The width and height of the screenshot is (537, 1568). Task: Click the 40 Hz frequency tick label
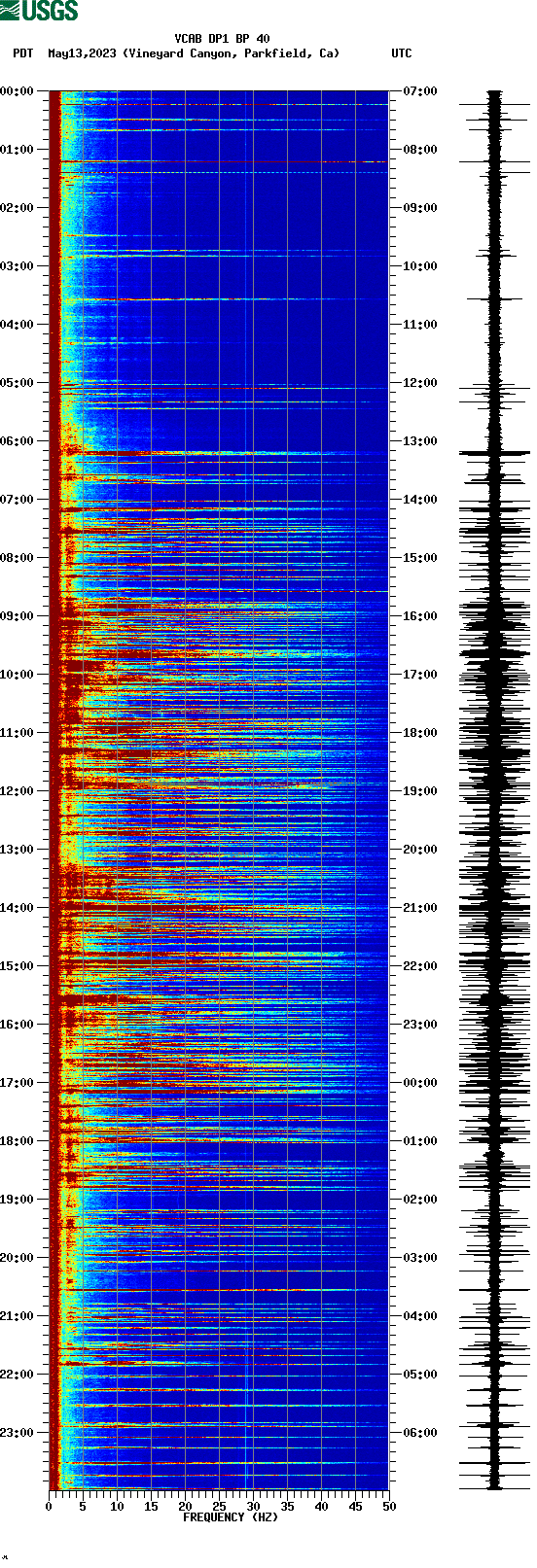tap(321, 1507)
